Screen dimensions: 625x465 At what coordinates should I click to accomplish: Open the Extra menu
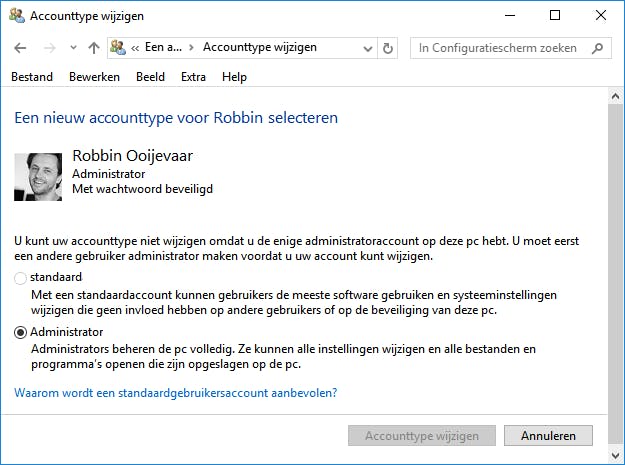coord(193,77)
